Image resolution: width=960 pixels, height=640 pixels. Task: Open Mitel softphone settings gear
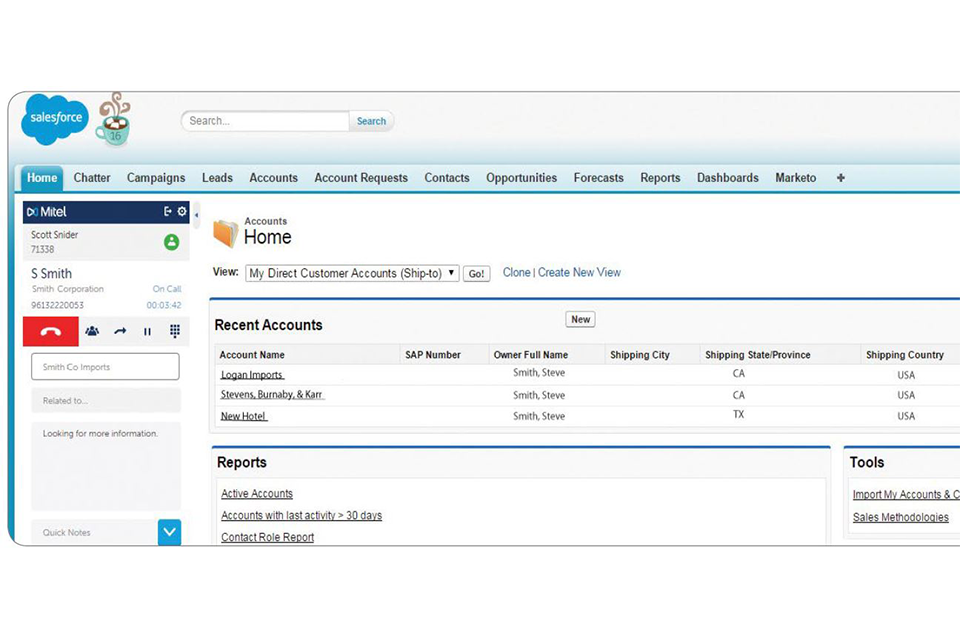coord(182,211)
